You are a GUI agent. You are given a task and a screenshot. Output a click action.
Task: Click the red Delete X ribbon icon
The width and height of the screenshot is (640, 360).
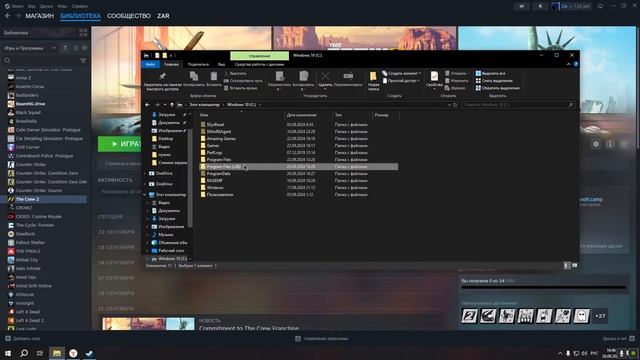pyautogui.click(x=325, y=76)
